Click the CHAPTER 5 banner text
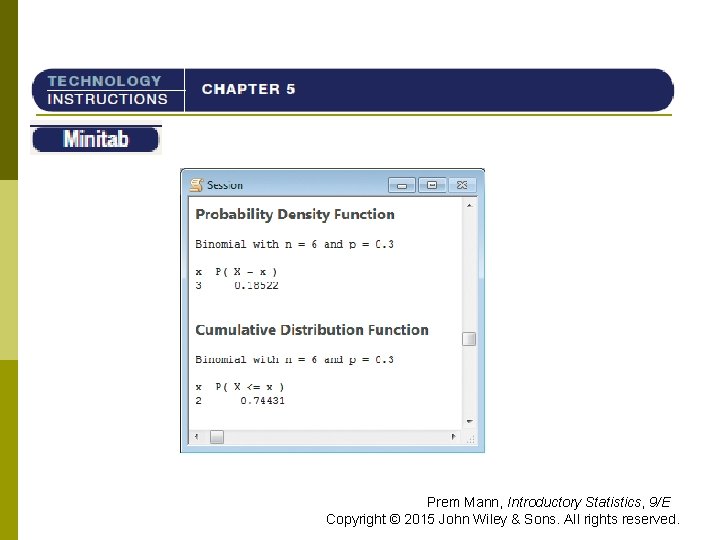The width and height of the screenshot is (720, 540). 248,89
